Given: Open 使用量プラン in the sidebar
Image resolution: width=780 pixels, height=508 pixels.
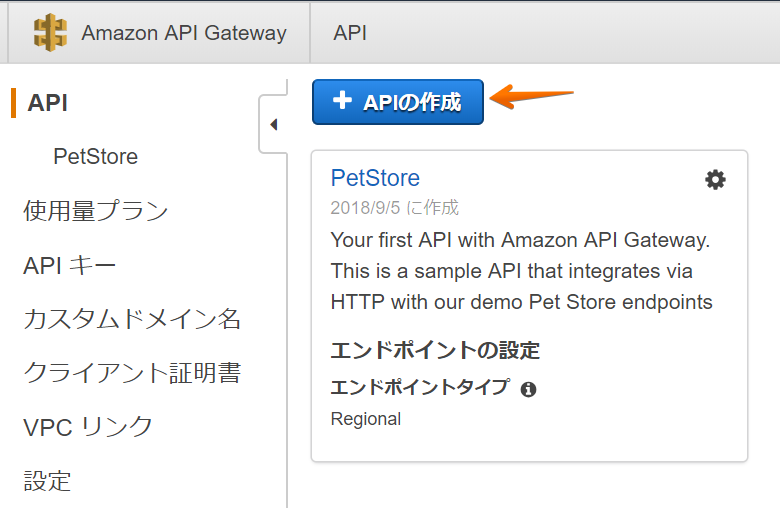Looking at the screenshot, I should 96,210.
